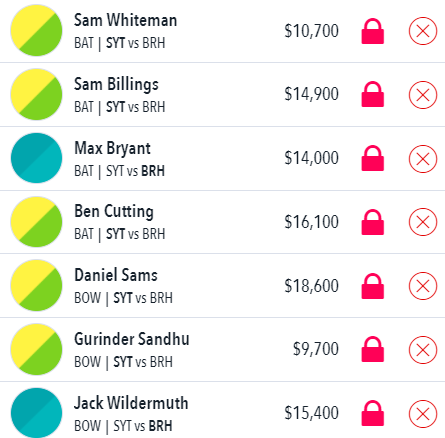This screenshot has width=445, height=438.
Task: Click Gurinder Sandhu's yellow-green team avatar
Action: click(36, 349)
